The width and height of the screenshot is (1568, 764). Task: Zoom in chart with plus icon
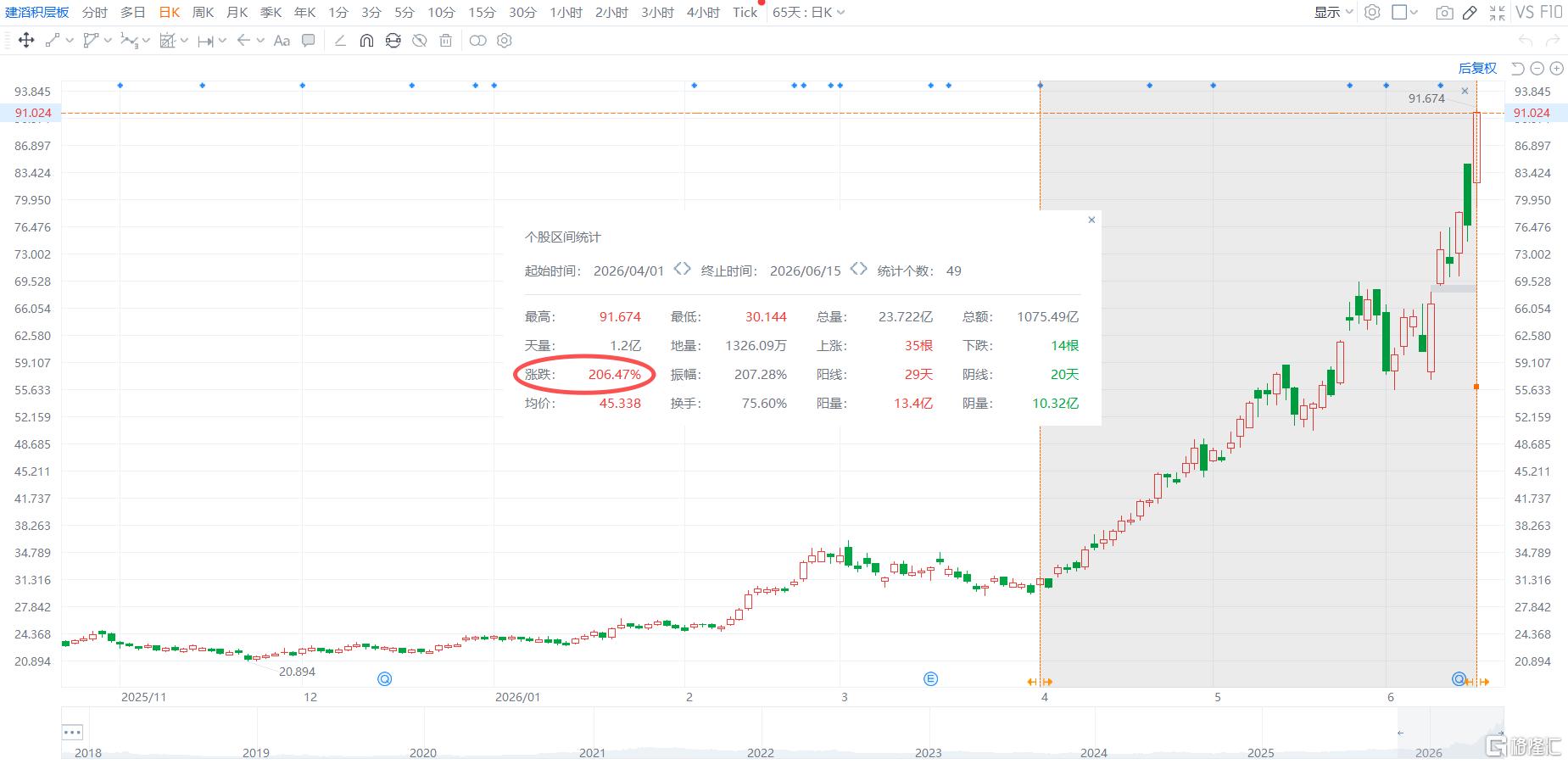[x=1557, y=69]
